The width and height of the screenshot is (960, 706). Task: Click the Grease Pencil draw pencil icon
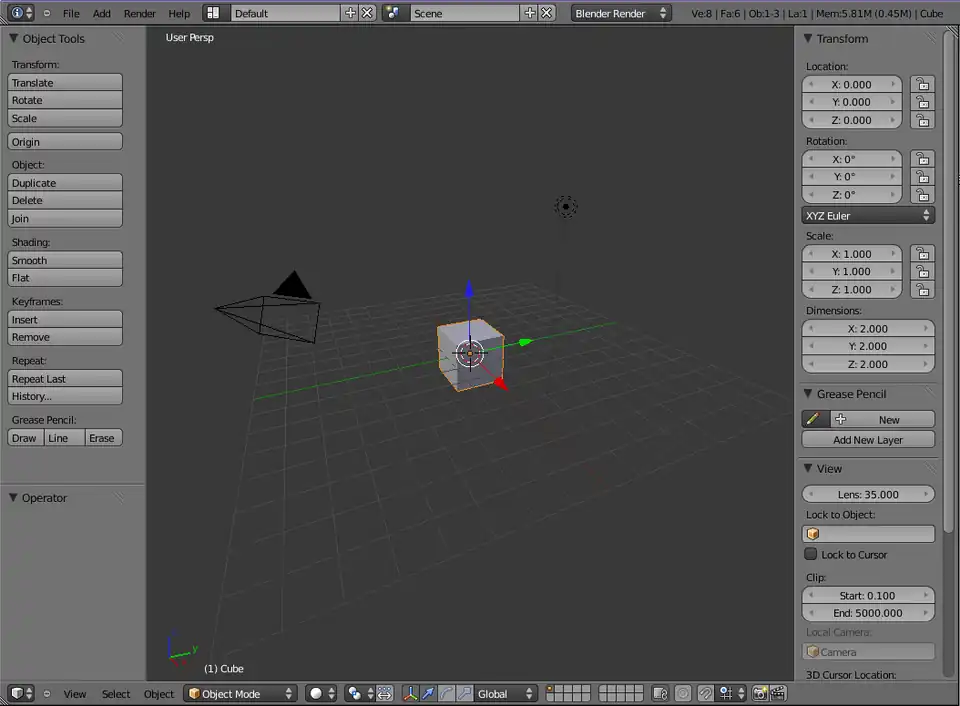click(815, 420)
